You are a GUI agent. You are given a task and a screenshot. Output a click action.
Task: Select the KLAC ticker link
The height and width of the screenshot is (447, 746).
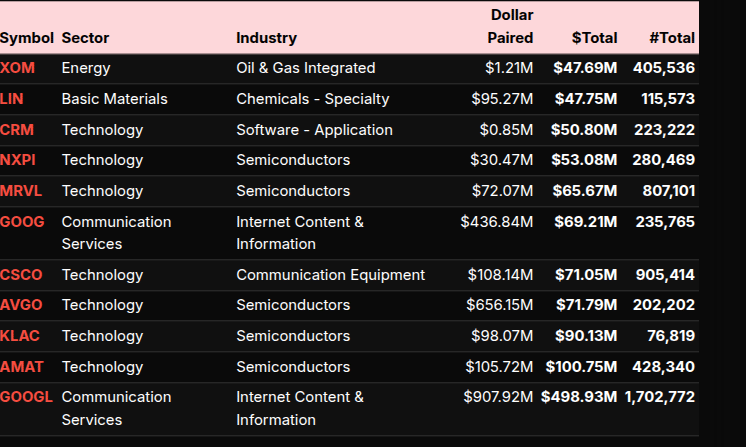point(20,336)
